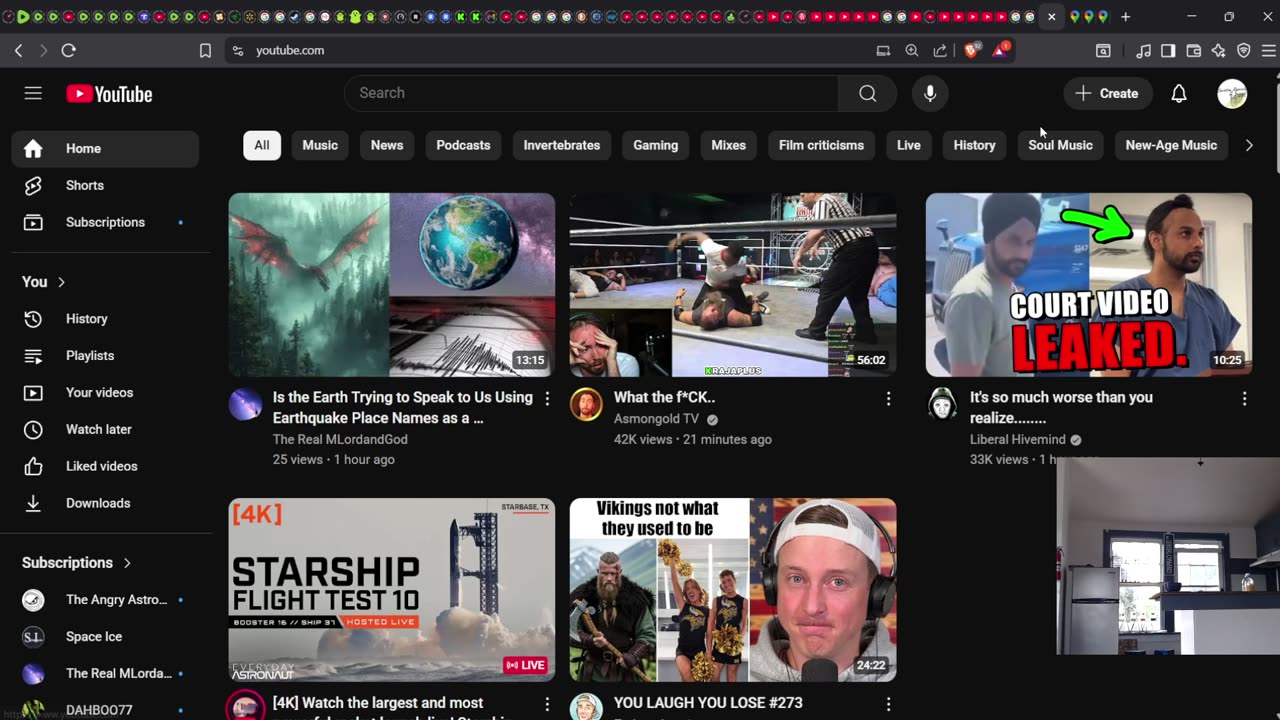Open Brave Shields lion icon

[x=971, y=50]
